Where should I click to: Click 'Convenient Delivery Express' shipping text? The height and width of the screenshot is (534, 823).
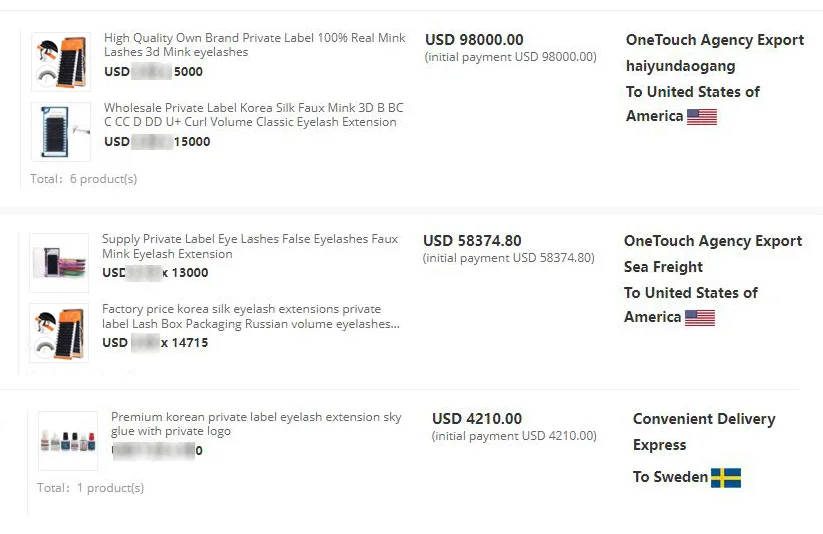[703, 431]
